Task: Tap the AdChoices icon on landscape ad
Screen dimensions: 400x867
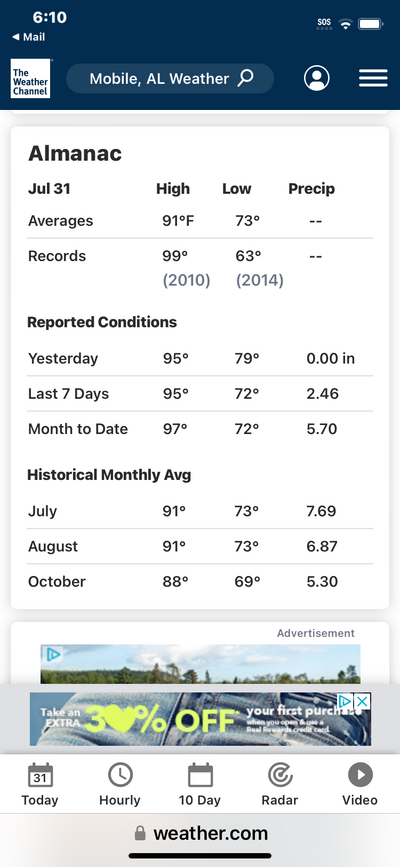Action: tap(53, 655)
